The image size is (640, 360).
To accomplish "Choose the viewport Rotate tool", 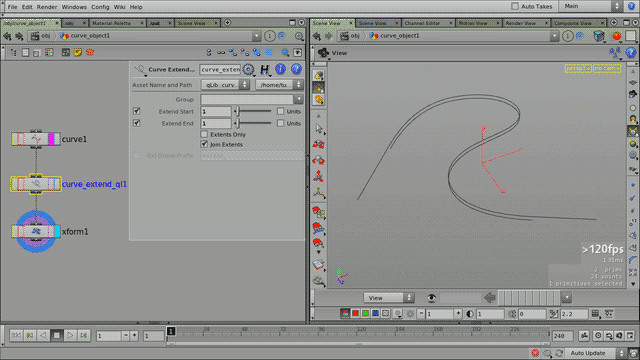I will (x=319, y=160).
